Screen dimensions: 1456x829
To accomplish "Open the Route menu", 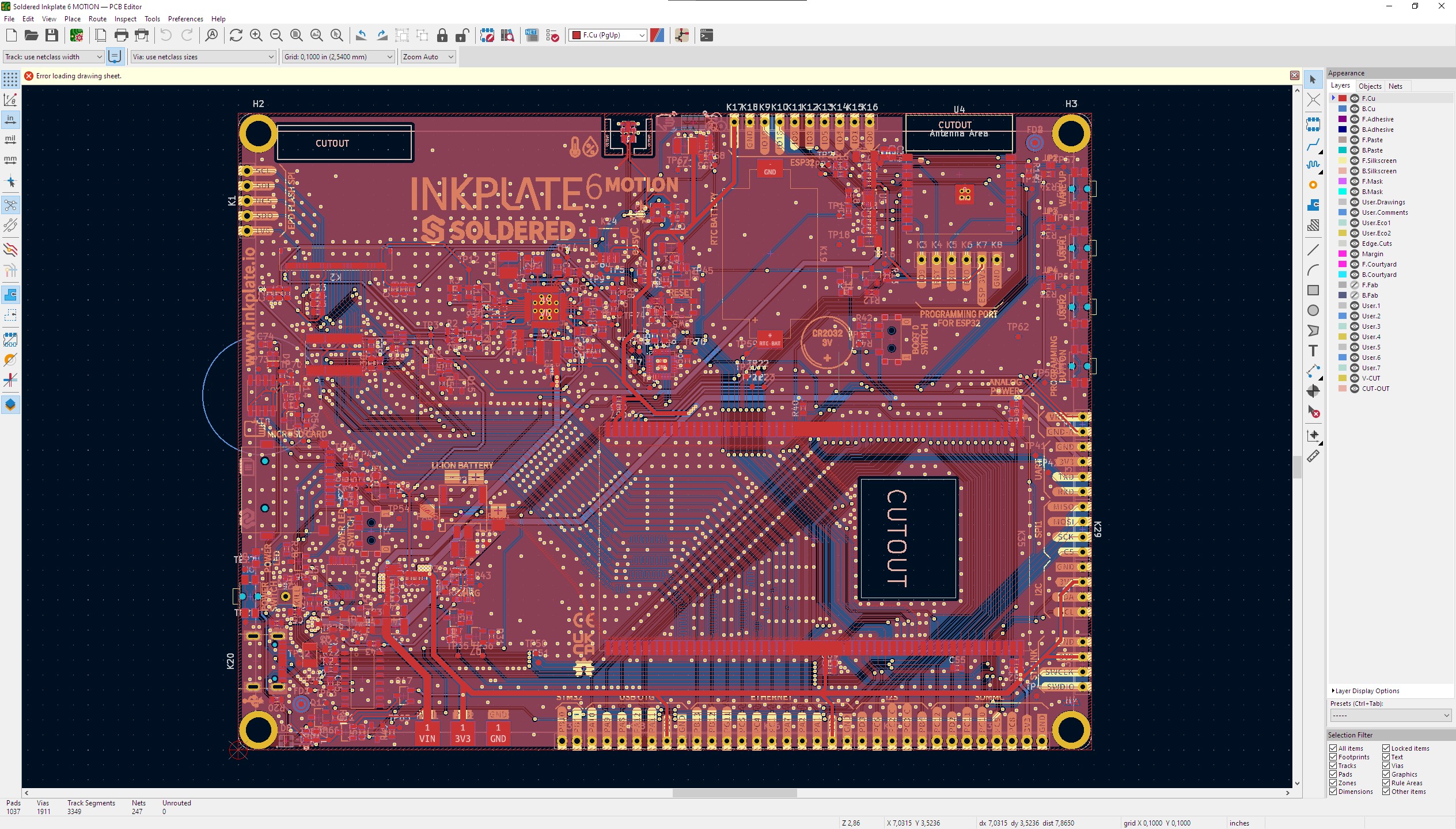I will coord(97,19).
